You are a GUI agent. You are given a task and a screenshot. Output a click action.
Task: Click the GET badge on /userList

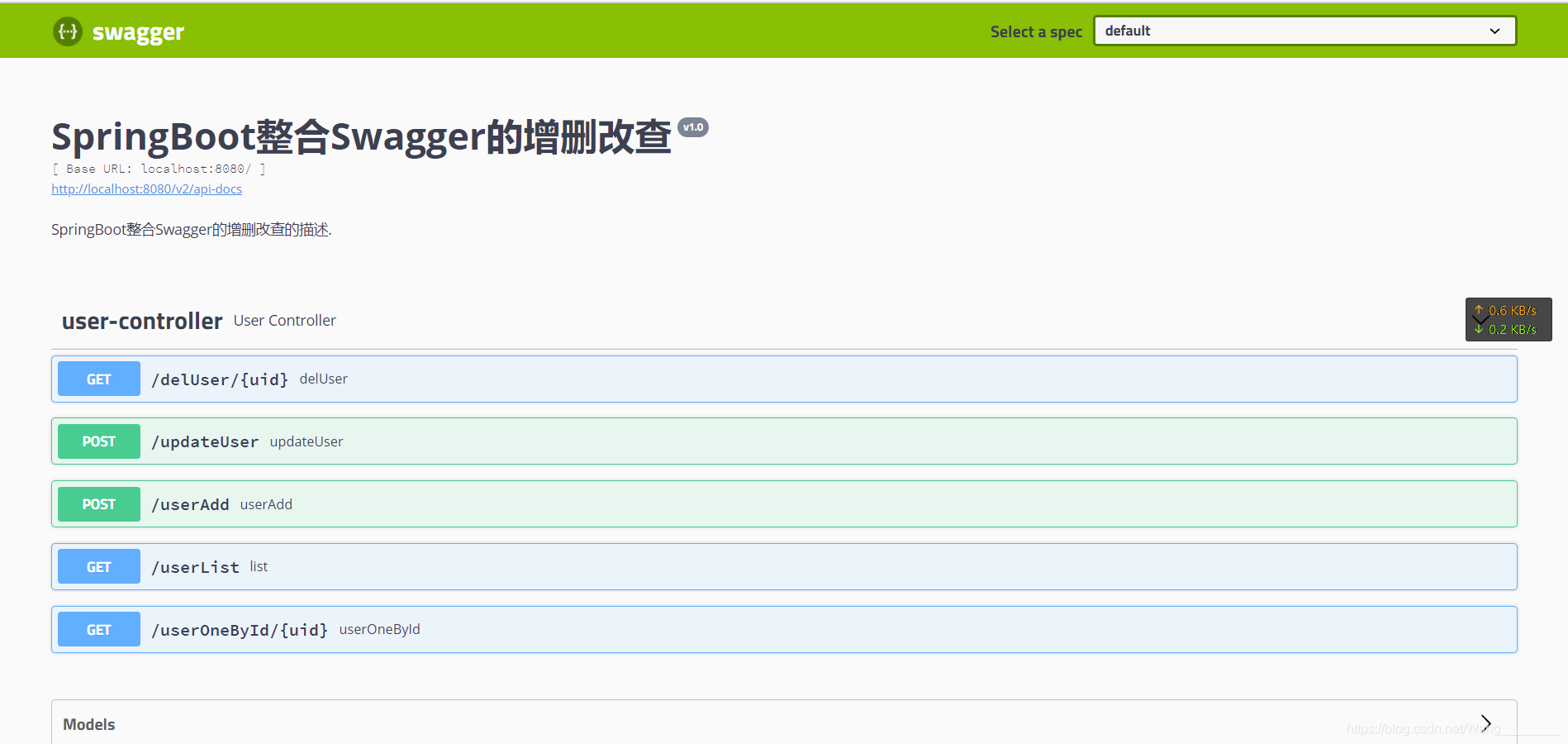(98, 566)
